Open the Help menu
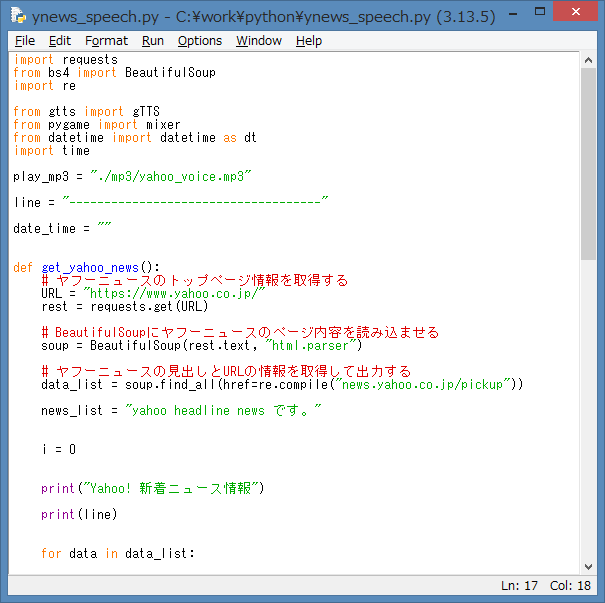This screenshot has width=605, height=603. tap(309, 41)
